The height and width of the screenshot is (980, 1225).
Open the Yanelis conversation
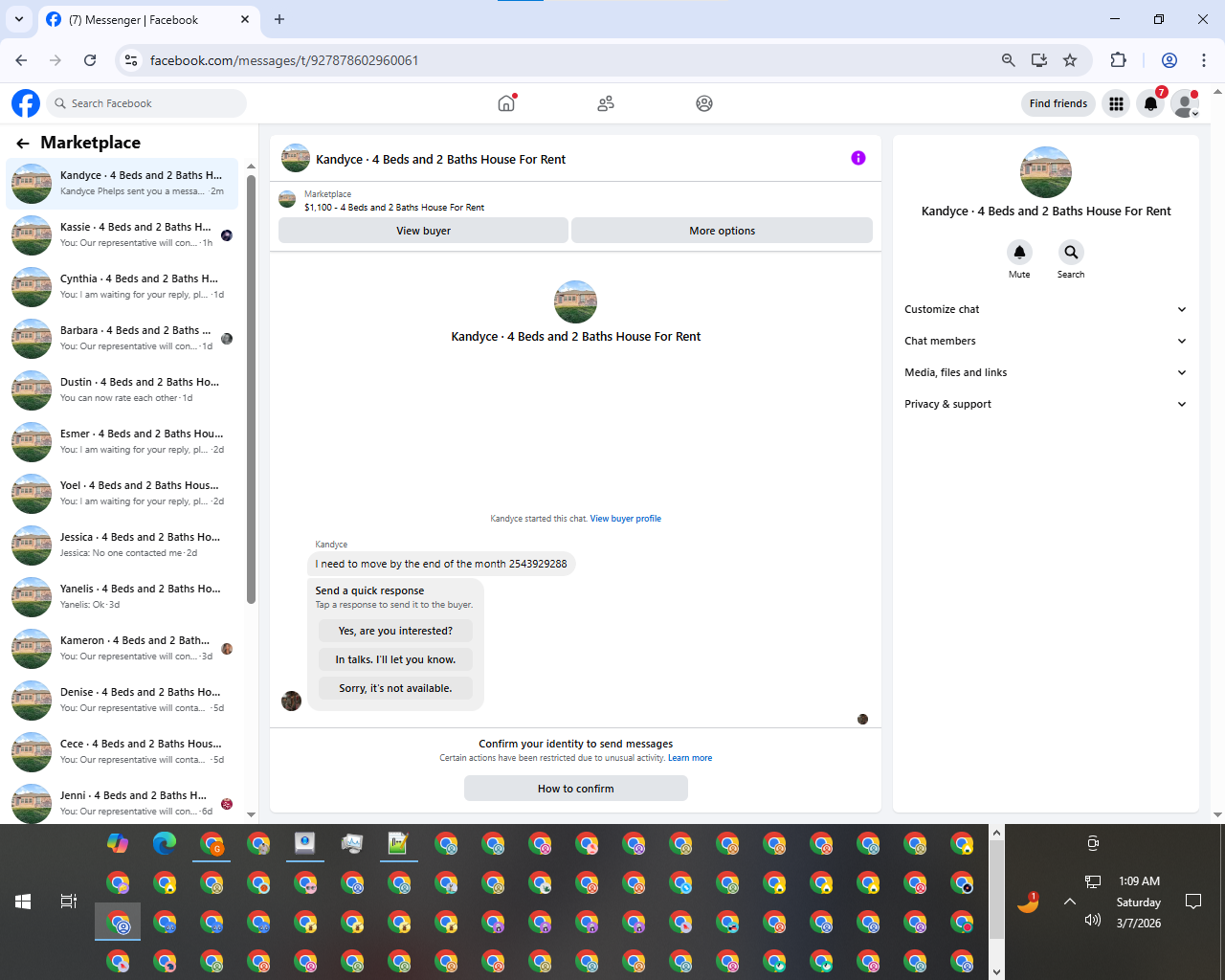122,596
